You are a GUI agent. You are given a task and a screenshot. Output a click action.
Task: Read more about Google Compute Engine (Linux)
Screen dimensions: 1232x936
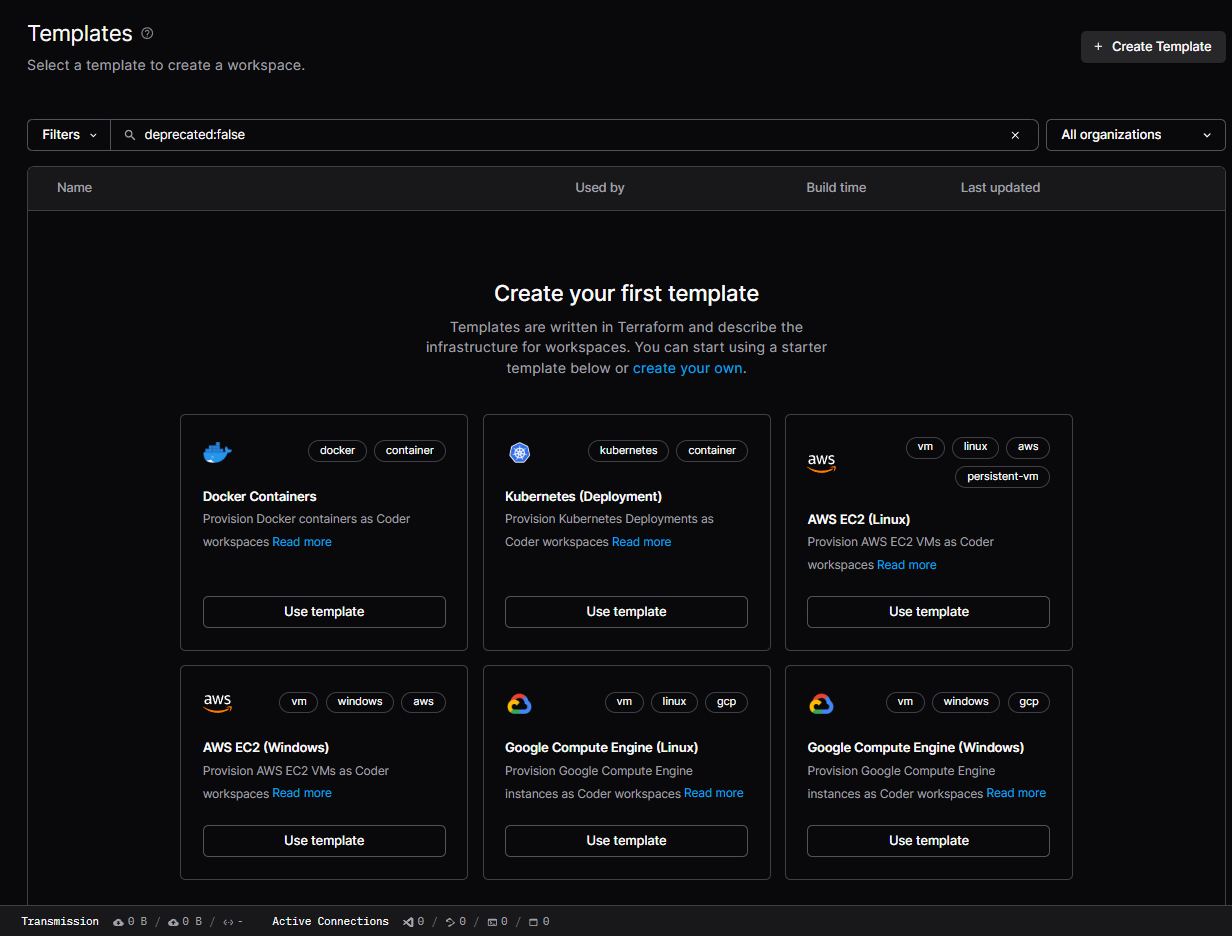click(714, 793)
